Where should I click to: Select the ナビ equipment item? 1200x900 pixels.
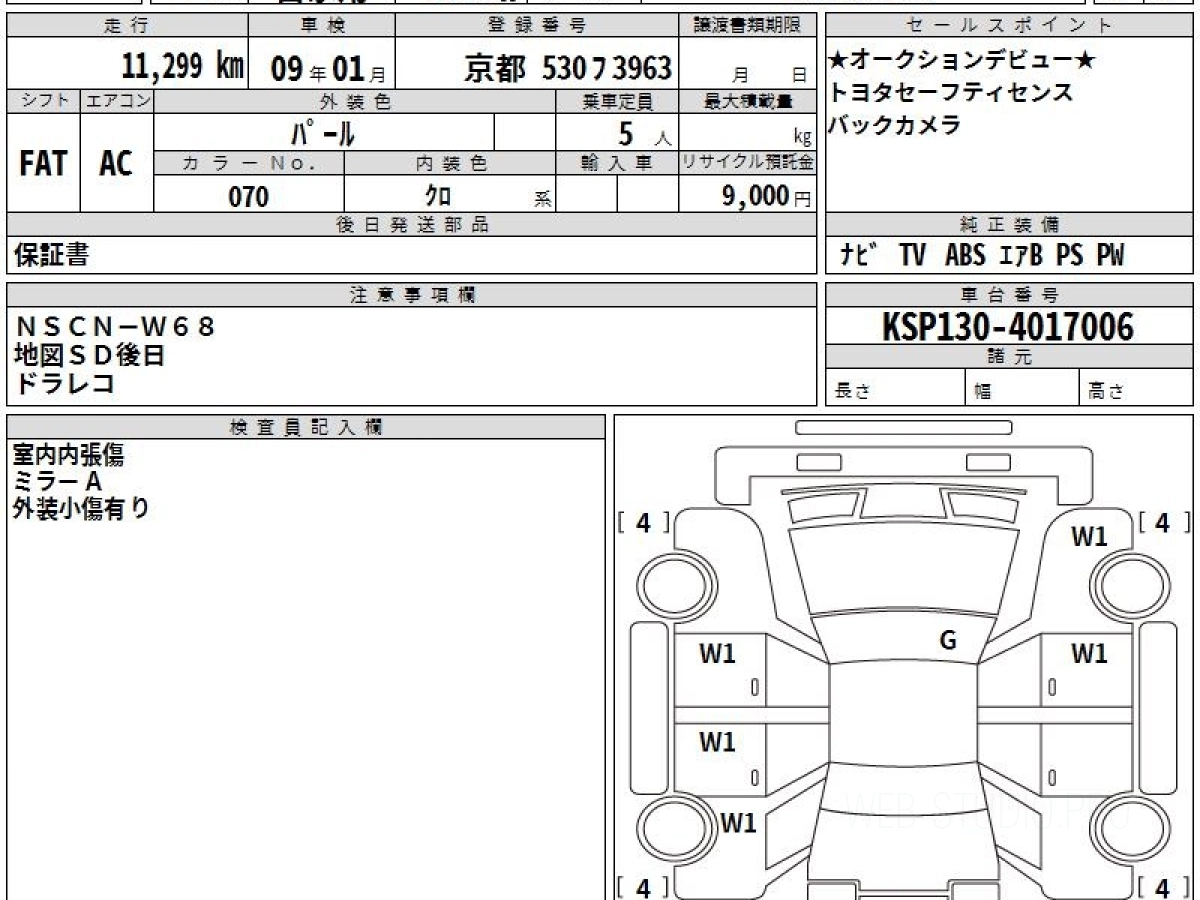858,256
